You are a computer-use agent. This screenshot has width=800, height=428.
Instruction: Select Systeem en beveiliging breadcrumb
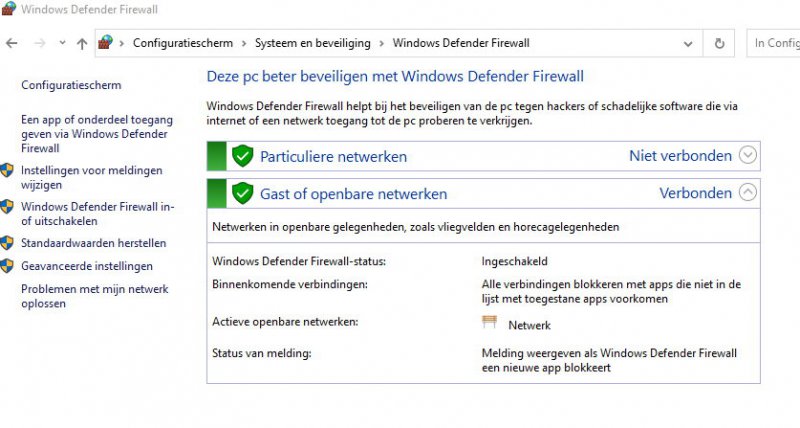click(312, 43)
